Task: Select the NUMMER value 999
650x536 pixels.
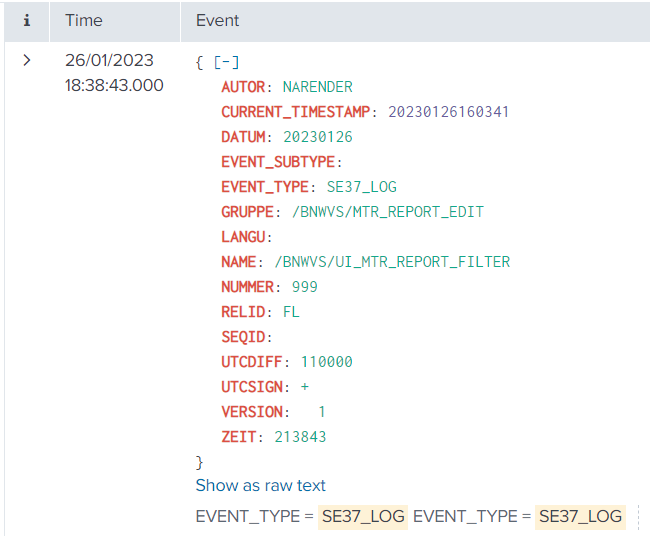Action: (x=304, y=287)
